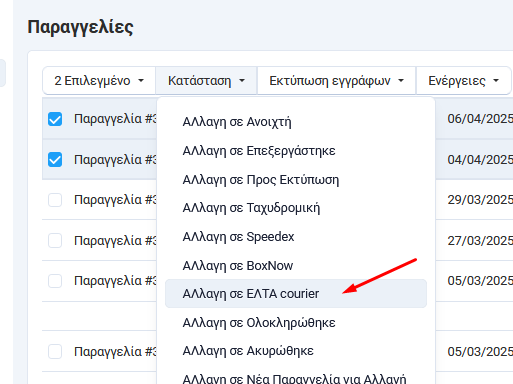Click the date 29/03/2025
513x384 pixels.
(x=480, y=200)
